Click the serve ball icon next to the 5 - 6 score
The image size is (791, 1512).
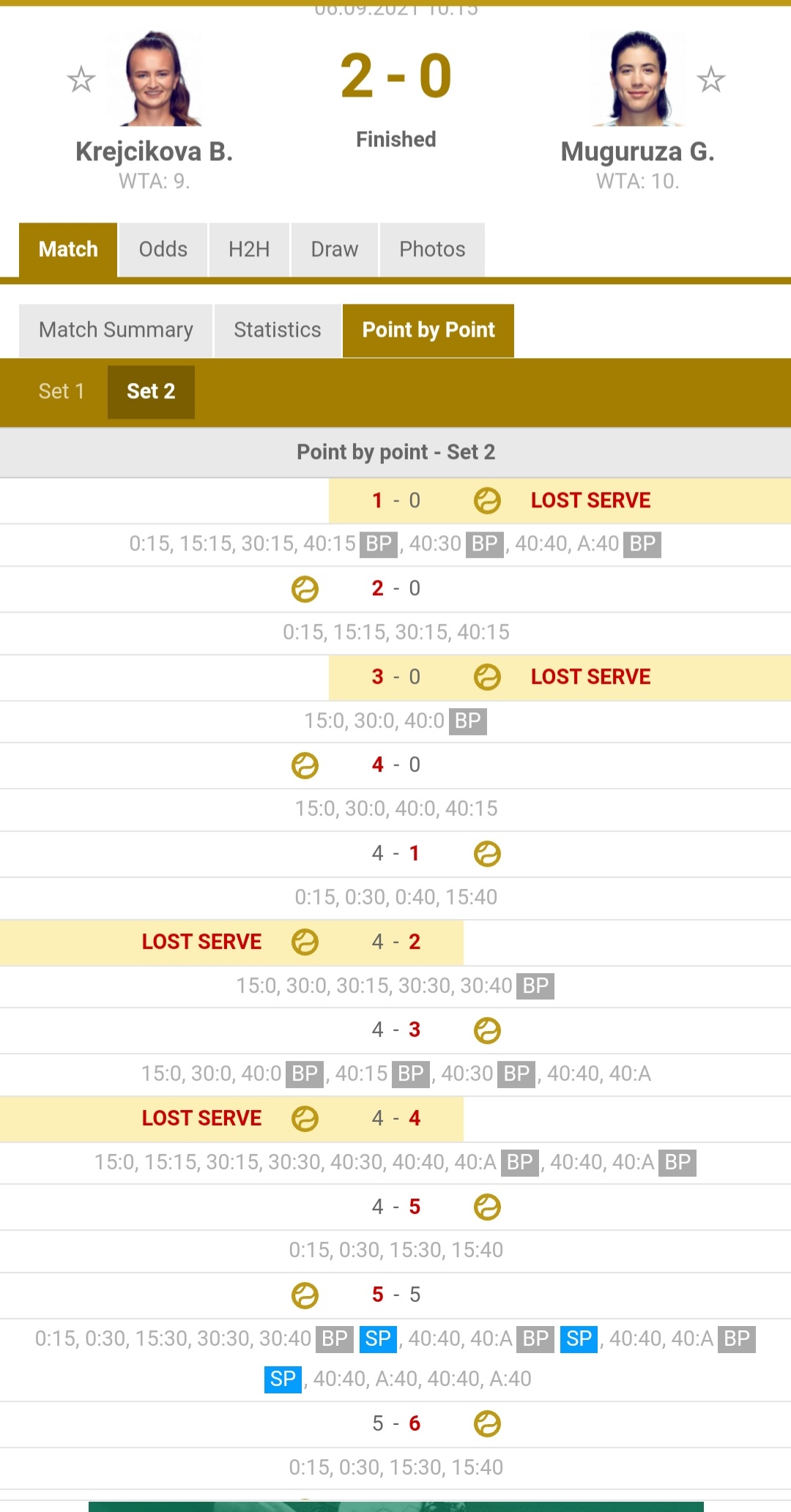[x=487, y=1424]
